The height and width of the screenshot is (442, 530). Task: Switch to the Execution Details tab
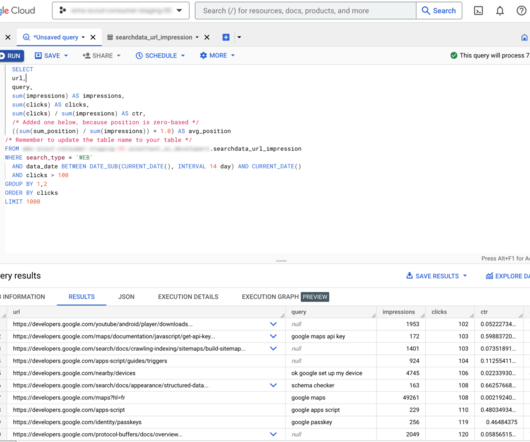pyautogui.click(x=188, y=297)
